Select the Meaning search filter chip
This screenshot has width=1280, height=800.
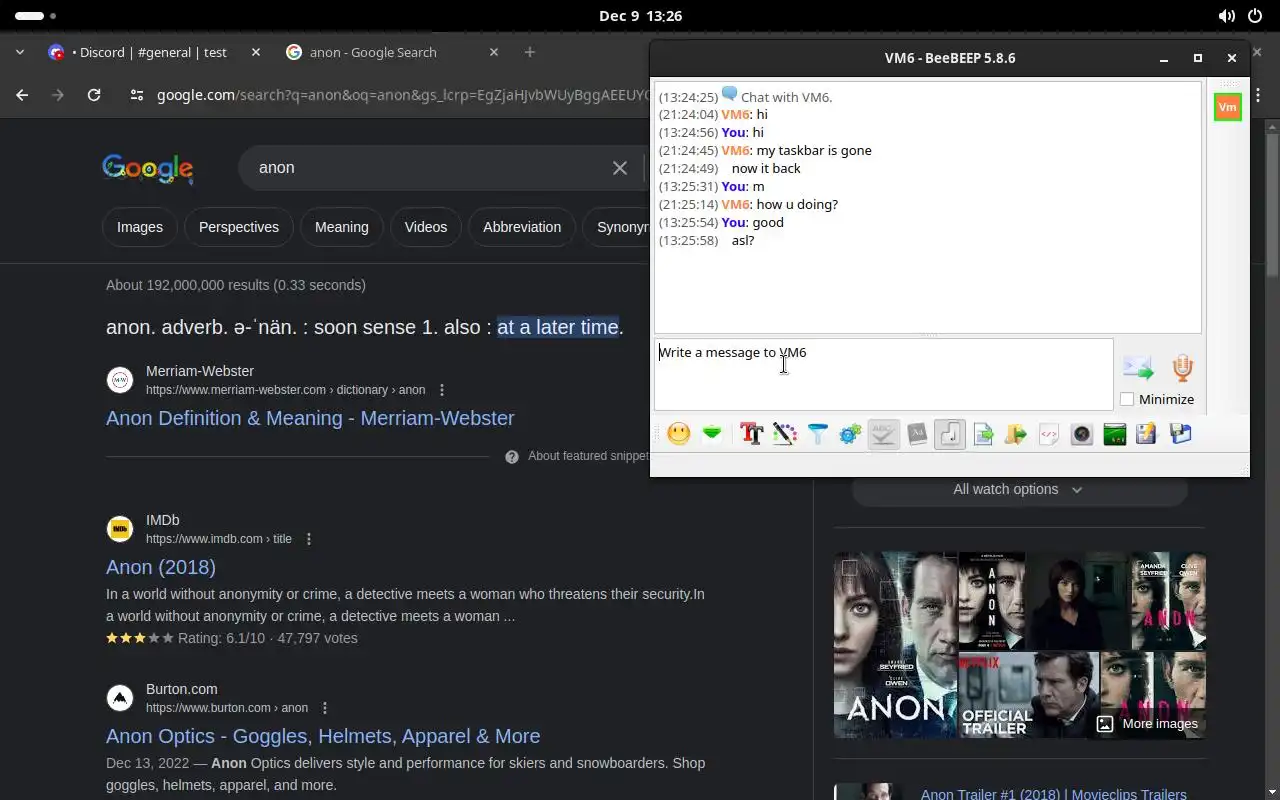click(x=342, y=227)
